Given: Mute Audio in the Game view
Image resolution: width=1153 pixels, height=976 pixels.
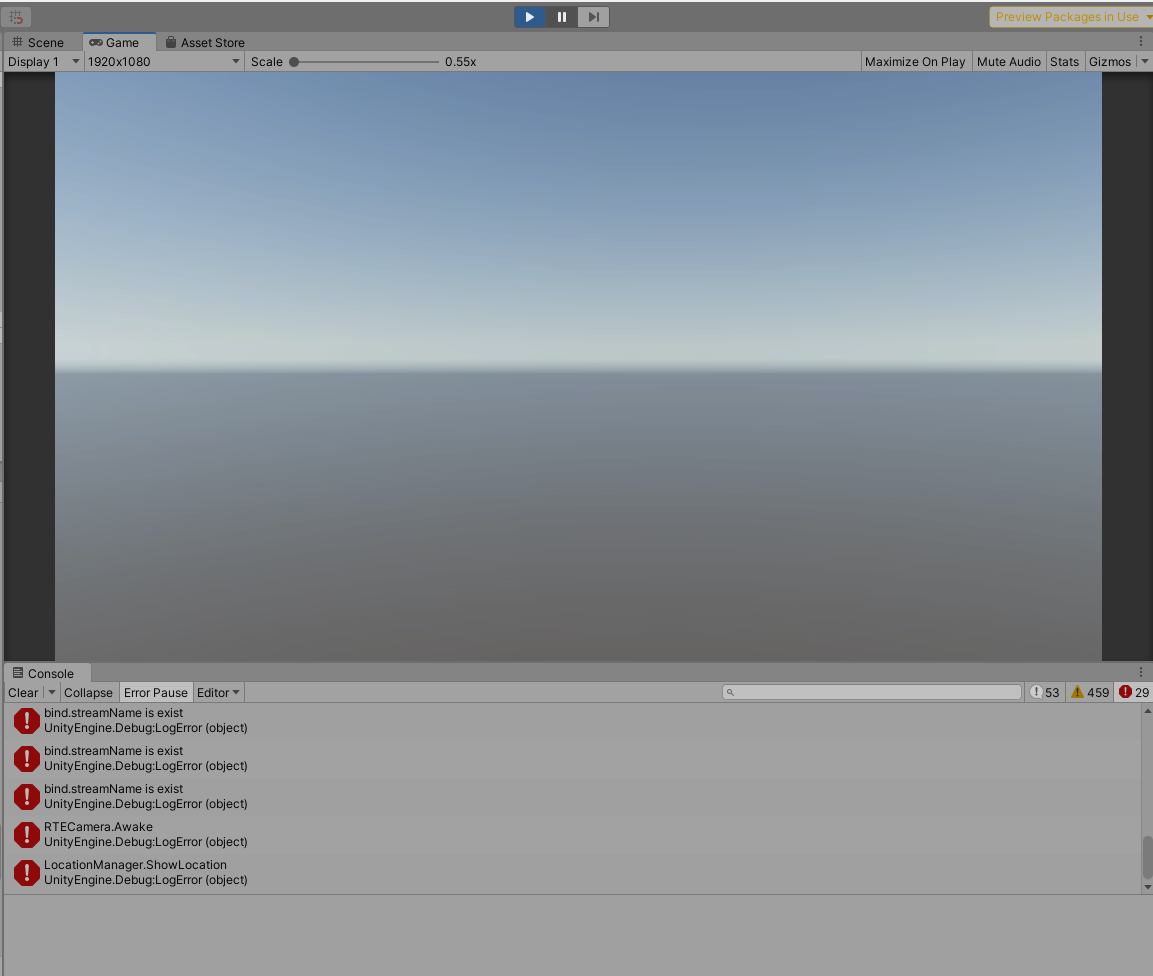Looking at the screenshot, I should tap(1008, 61).
